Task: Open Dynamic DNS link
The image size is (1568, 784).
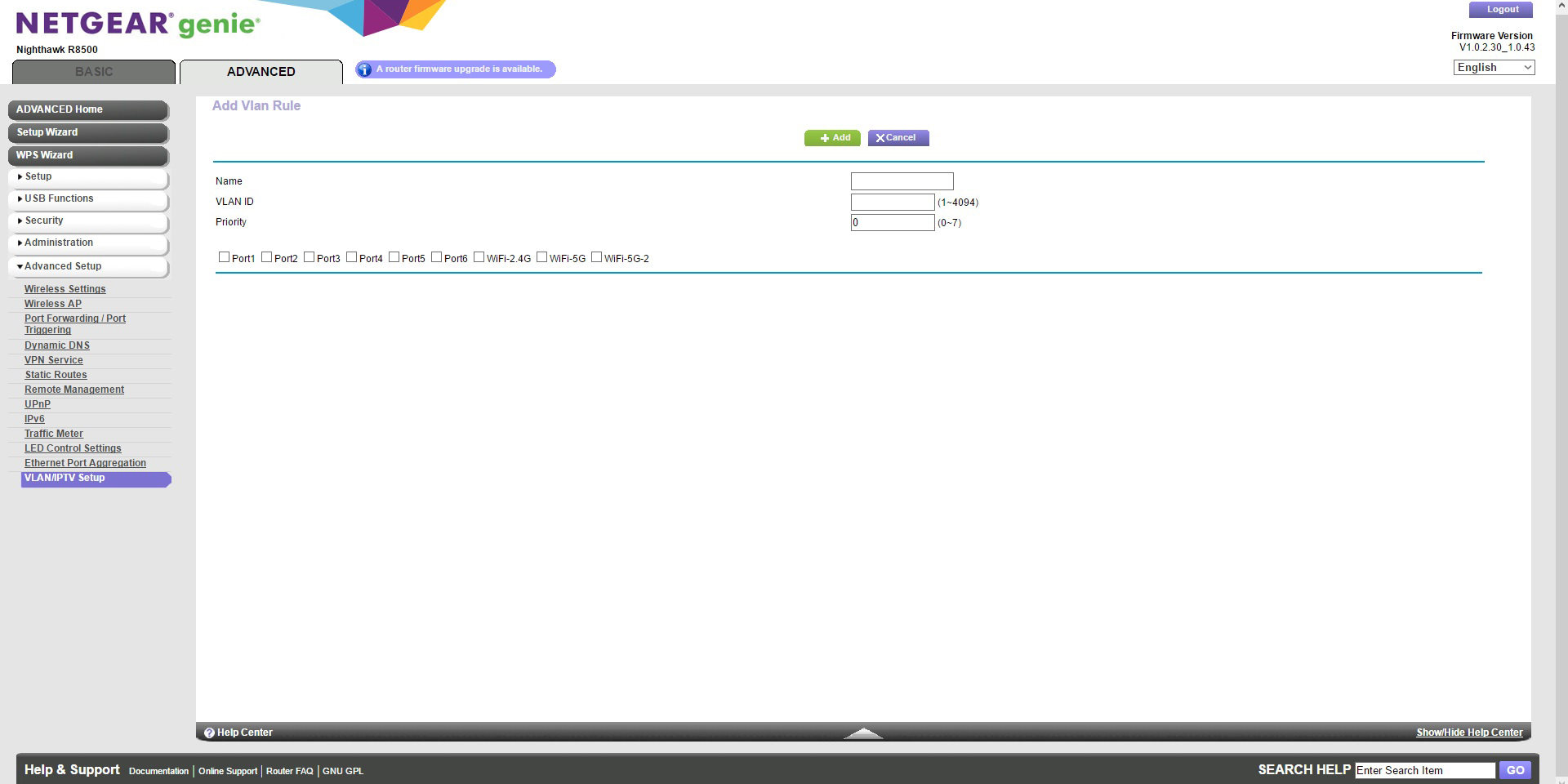Action: point(57,345)
